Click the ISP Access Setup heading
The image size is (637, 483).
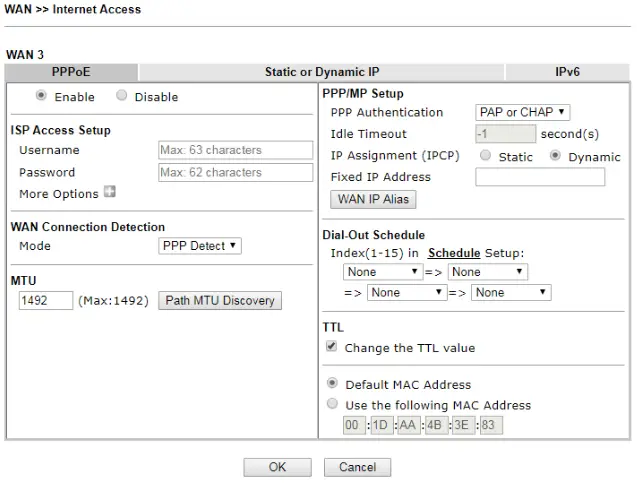click(61, 130)
